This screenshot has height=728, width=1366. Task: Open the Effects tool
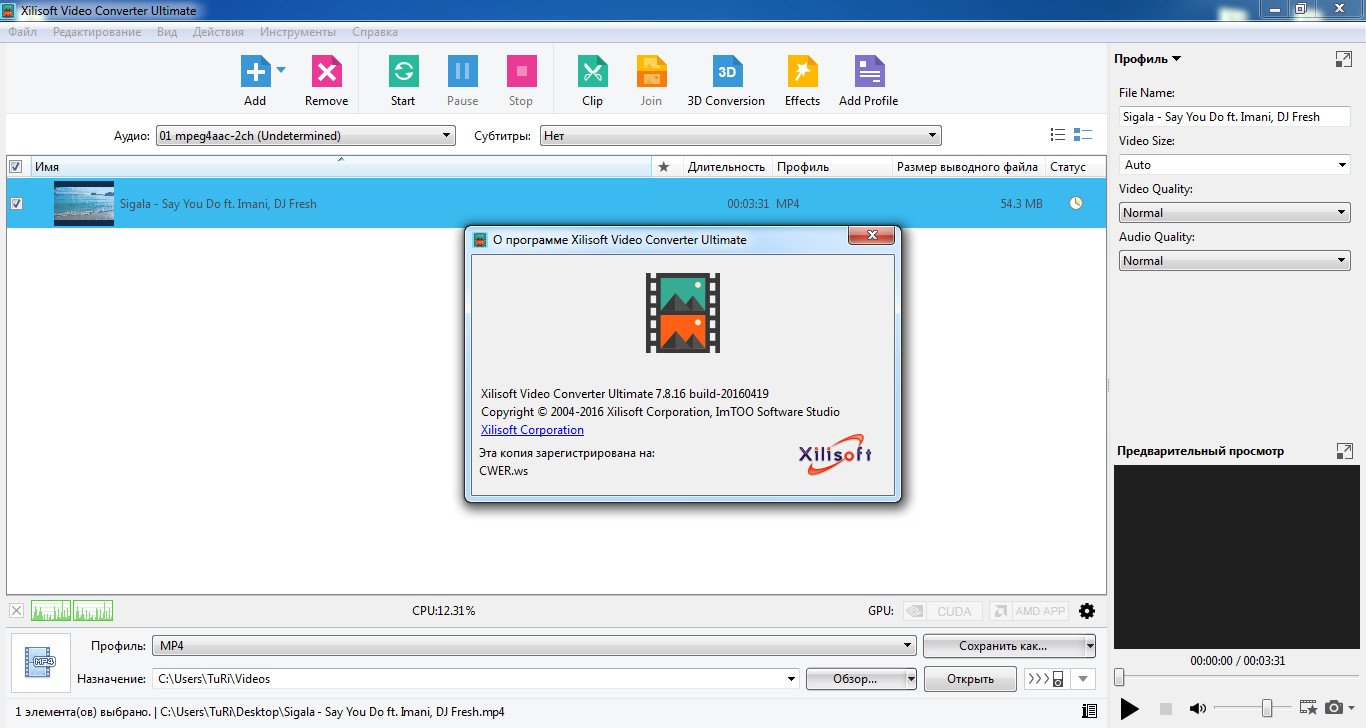[802, 72]
